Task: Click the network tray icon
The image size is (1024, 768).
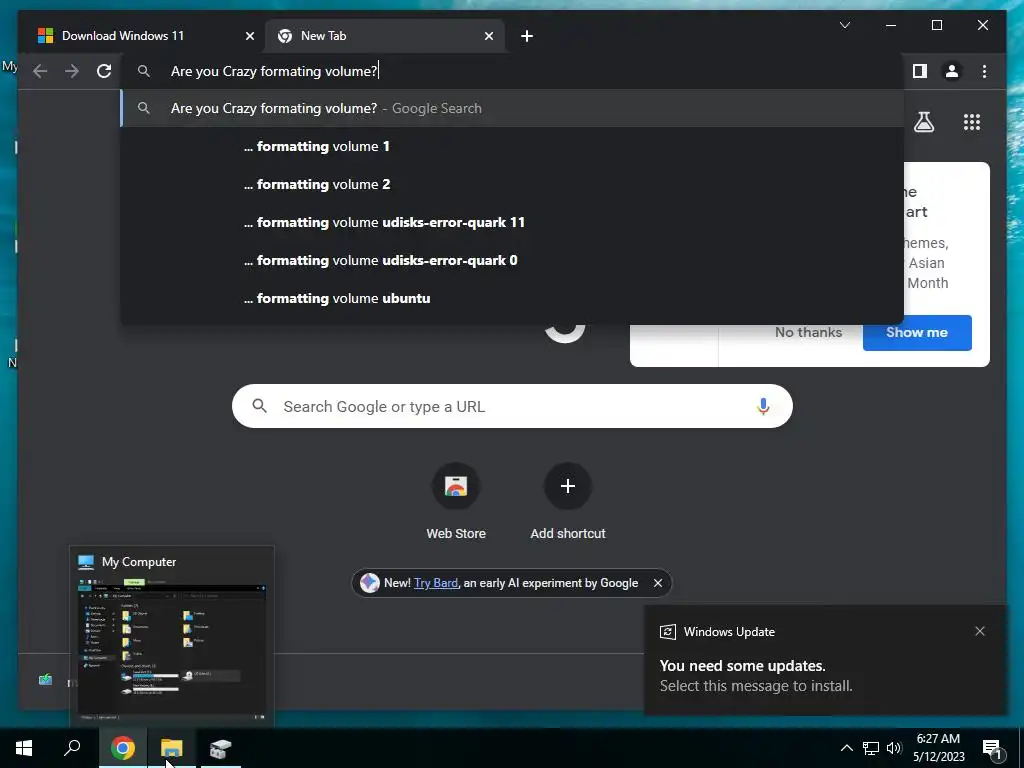Action: 871,748
